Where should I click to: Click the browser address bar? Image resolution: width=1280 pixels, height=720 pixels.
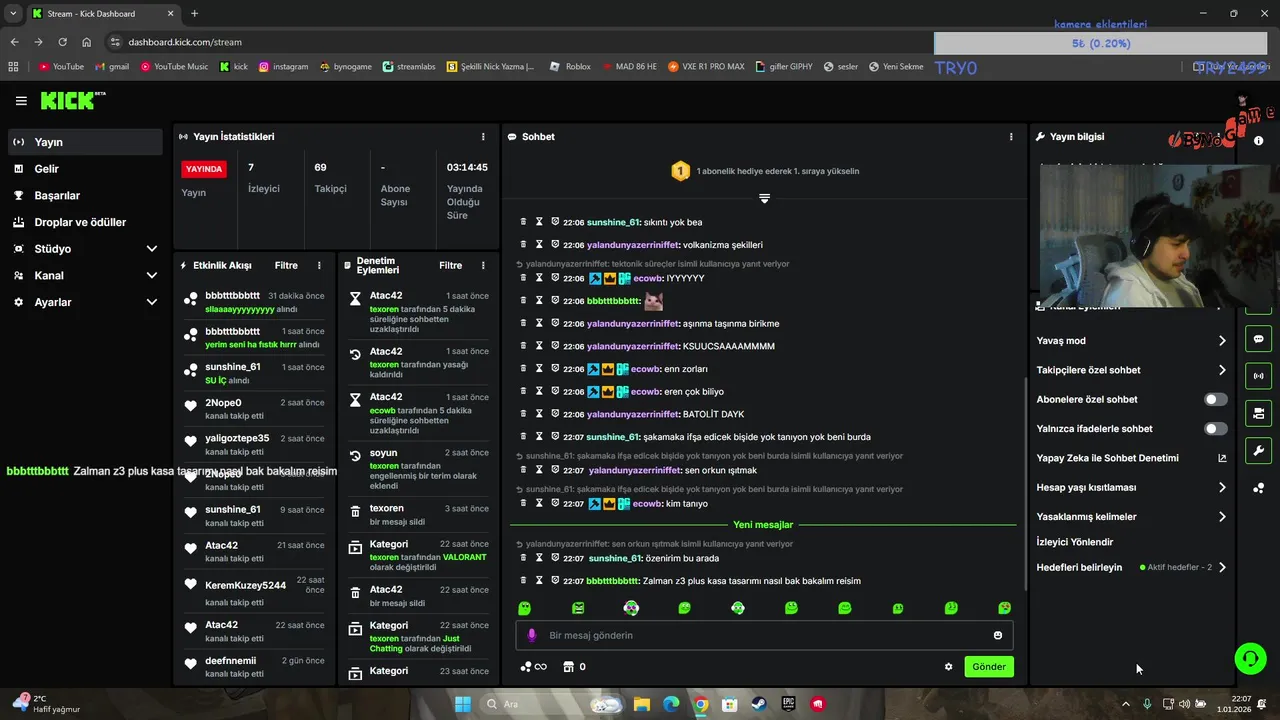(520, 42)
